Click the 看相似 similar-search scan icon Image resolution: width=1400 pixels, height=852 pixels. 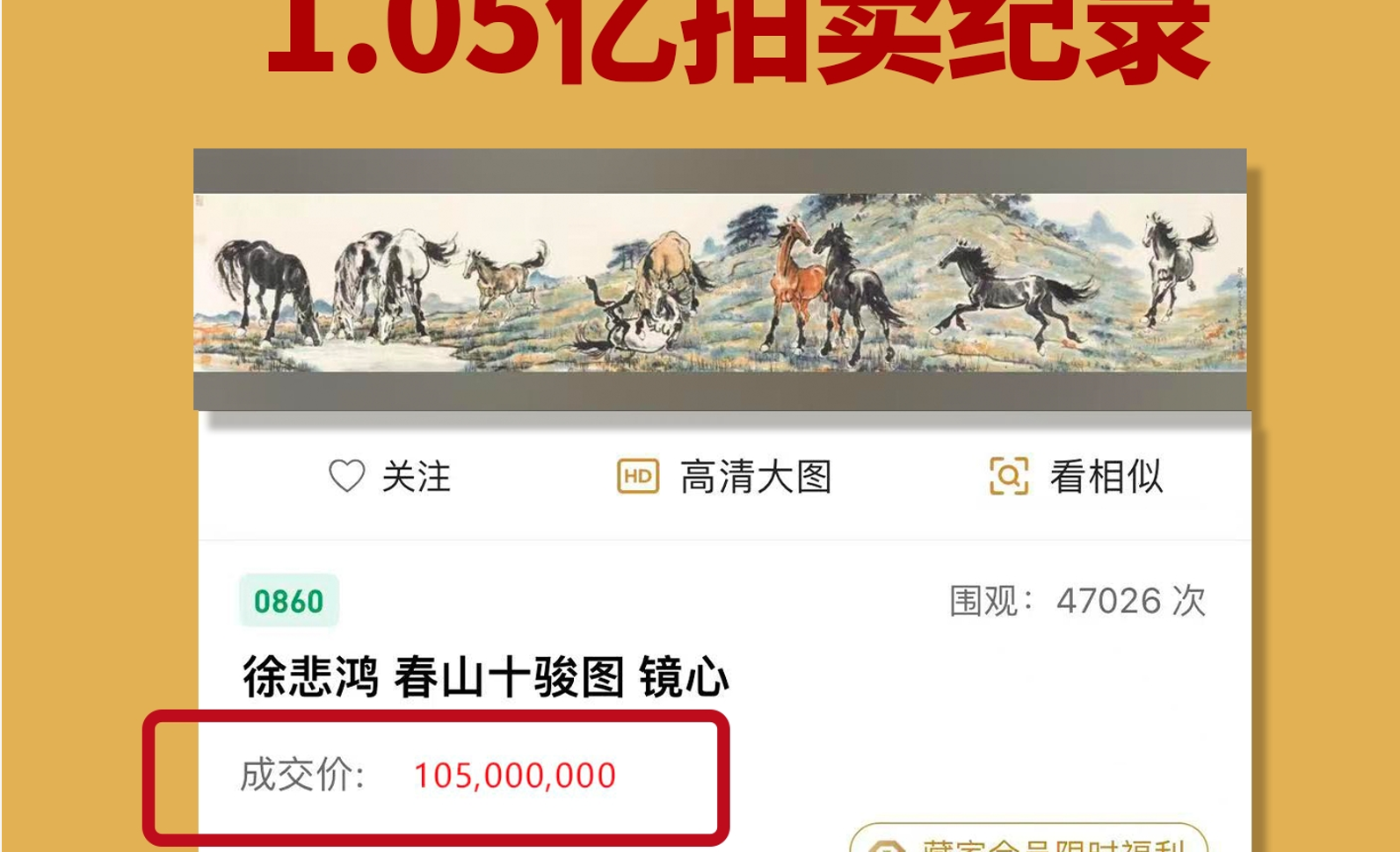coord(1009,476)
